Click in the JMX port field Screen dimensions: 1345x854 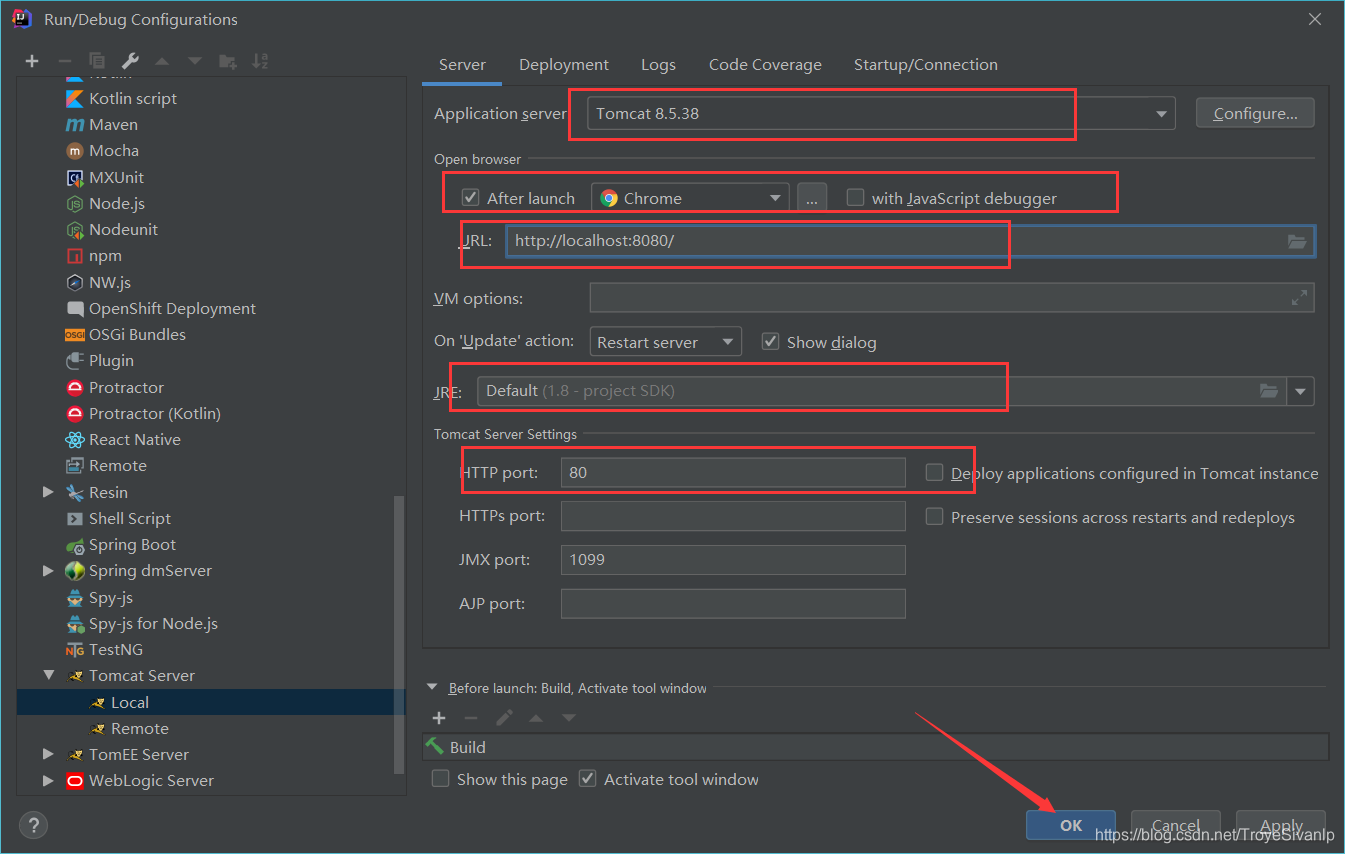coord(733,560)
